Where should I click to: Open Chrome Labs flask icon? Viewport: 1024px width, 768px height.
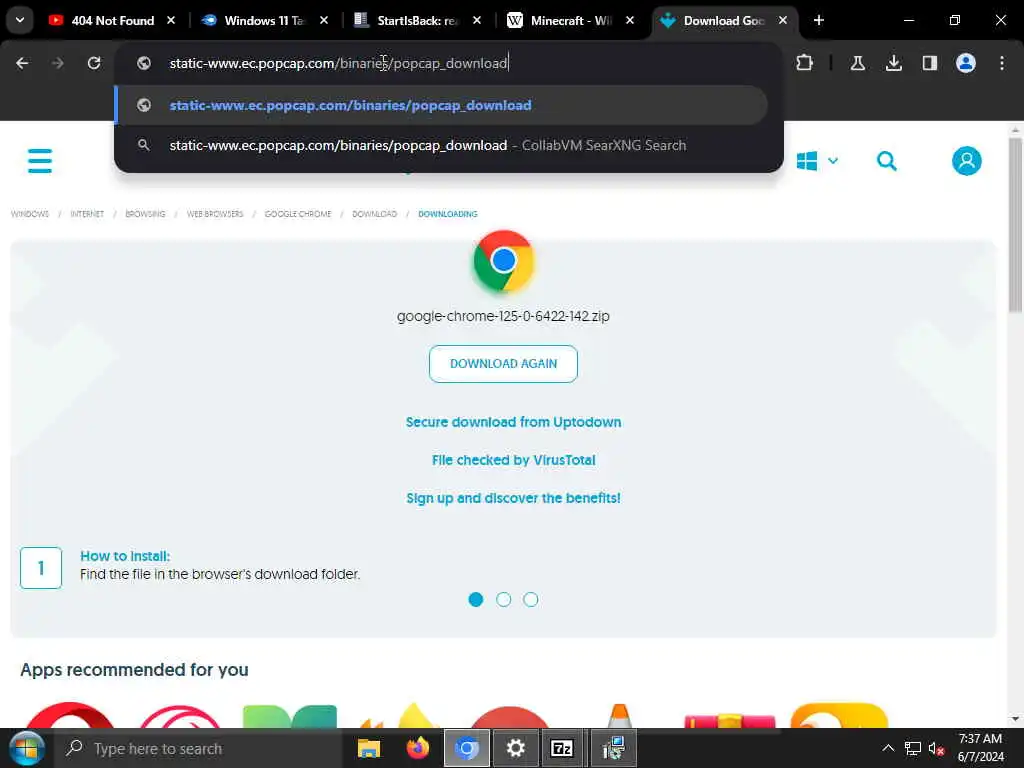[x=858, y=63]
